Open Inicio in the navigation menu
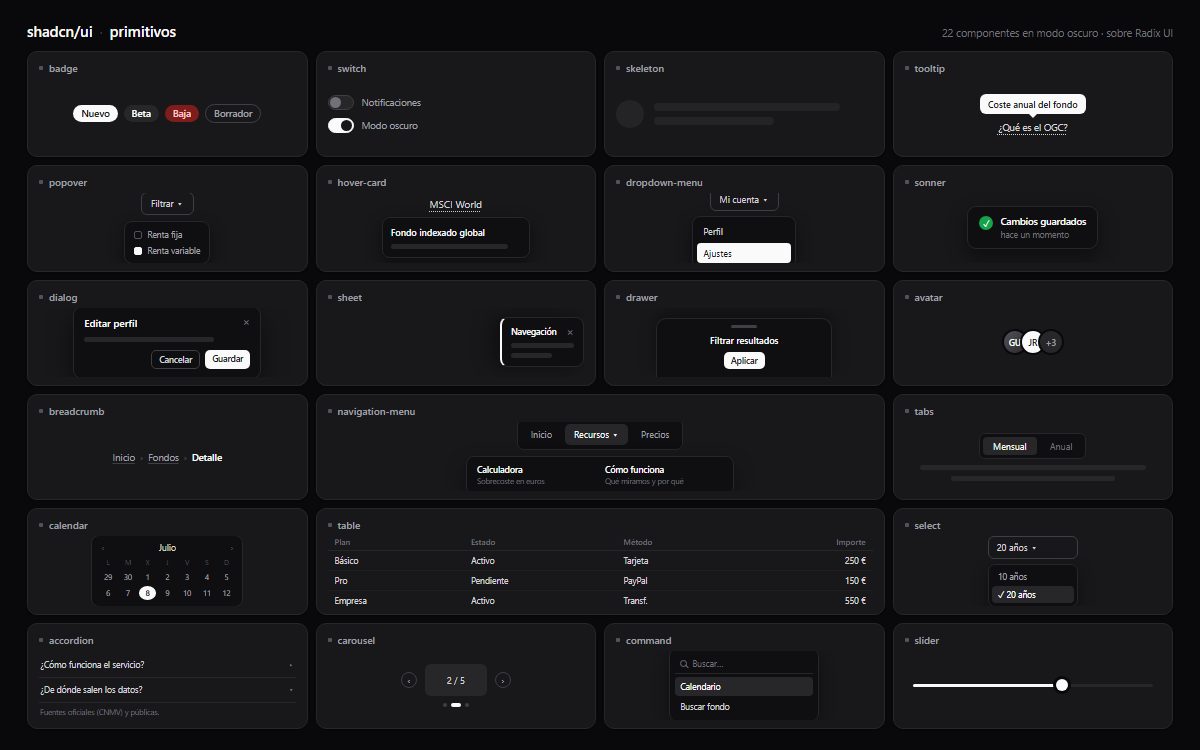Screen dimensions: 1200x750 pos(541,435)
